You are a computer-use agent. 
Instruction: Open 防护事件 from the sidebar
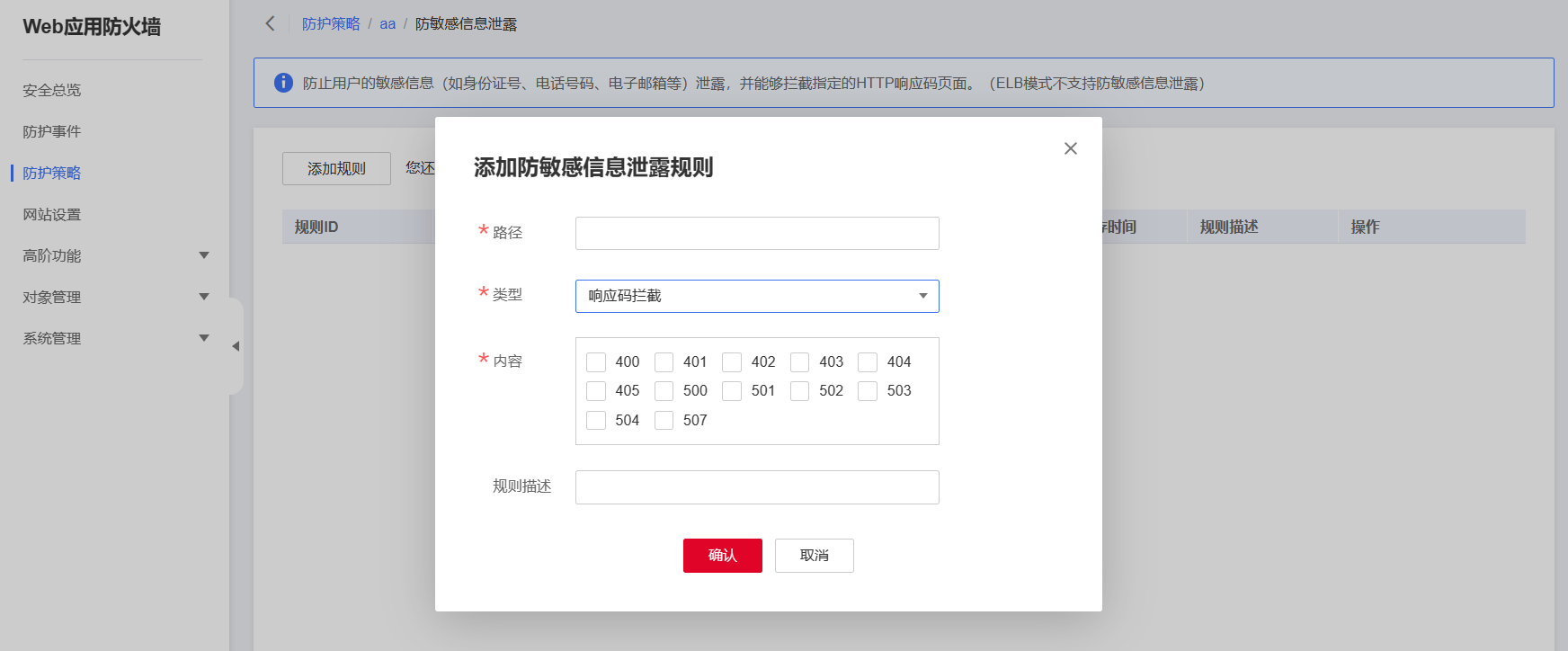pos(52,131)
